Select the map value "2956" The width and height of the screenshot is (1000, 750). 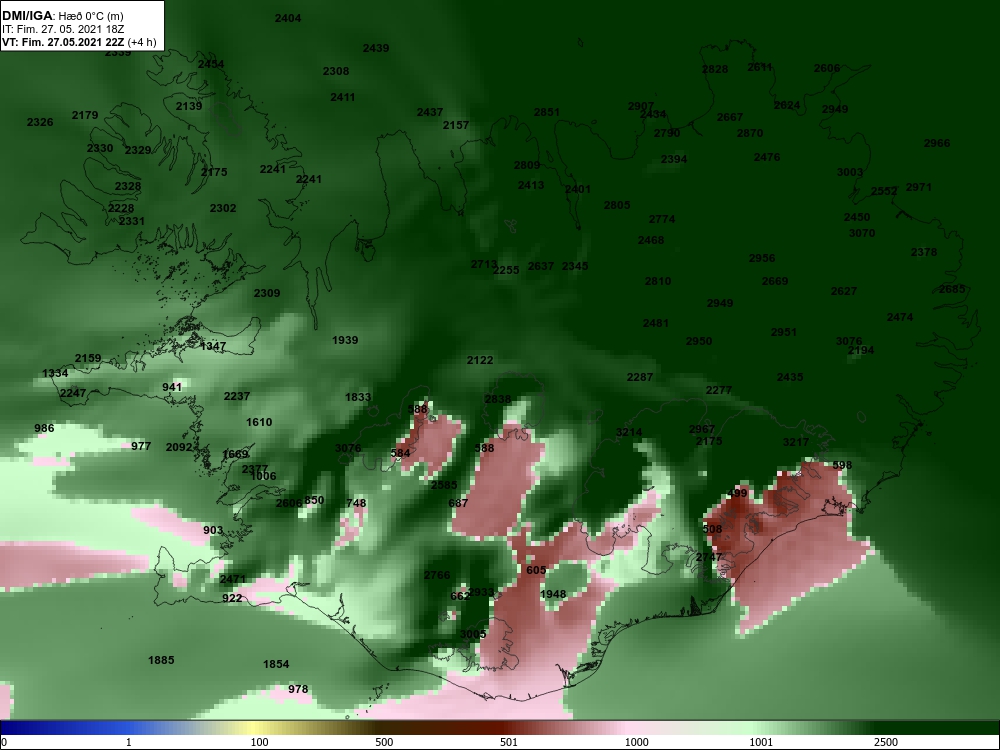pyautogui.click(x=761, y=258)
